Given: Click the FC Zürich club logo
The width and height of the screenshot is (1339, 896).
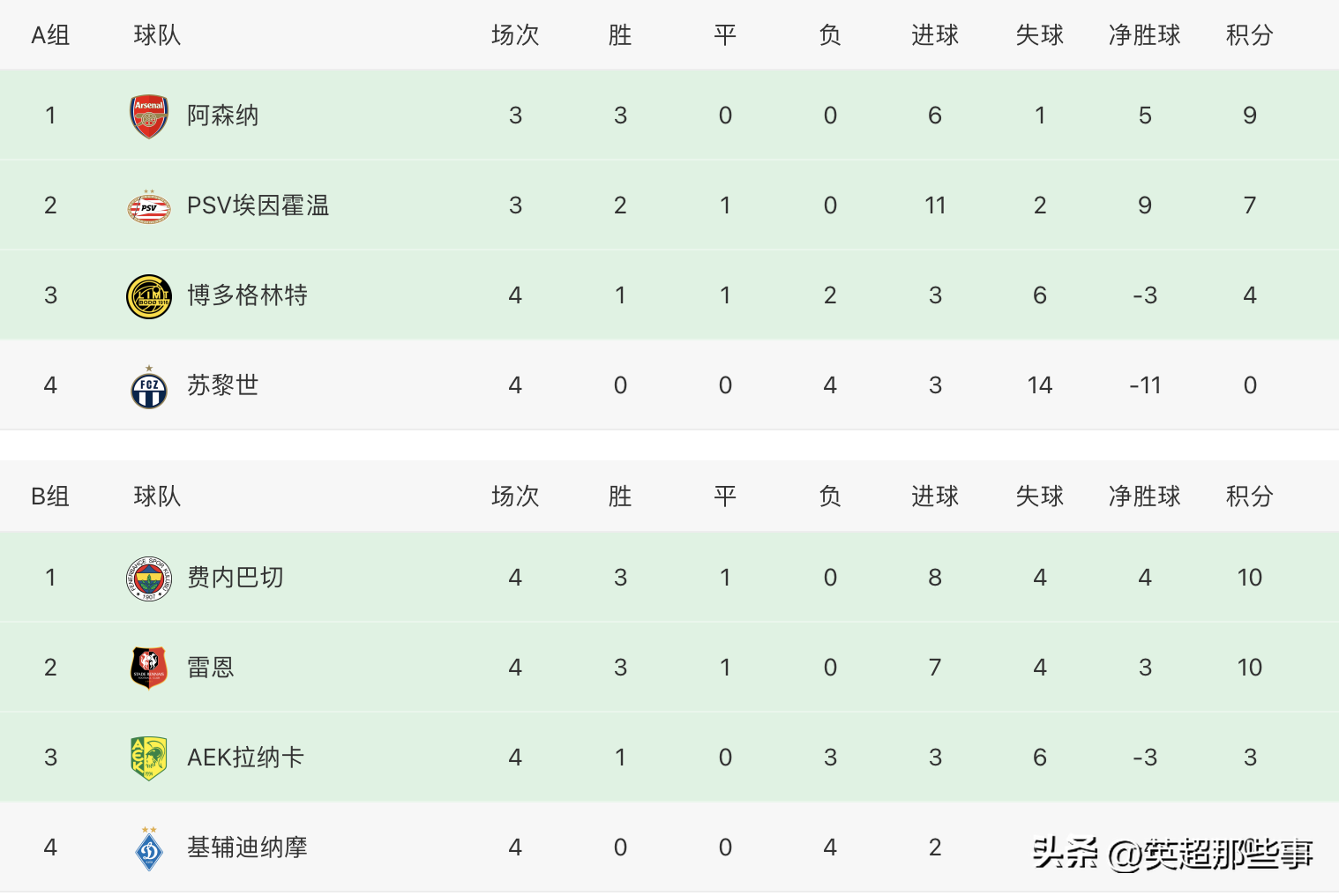Looking at the screenshot, I should coord(149,387).
